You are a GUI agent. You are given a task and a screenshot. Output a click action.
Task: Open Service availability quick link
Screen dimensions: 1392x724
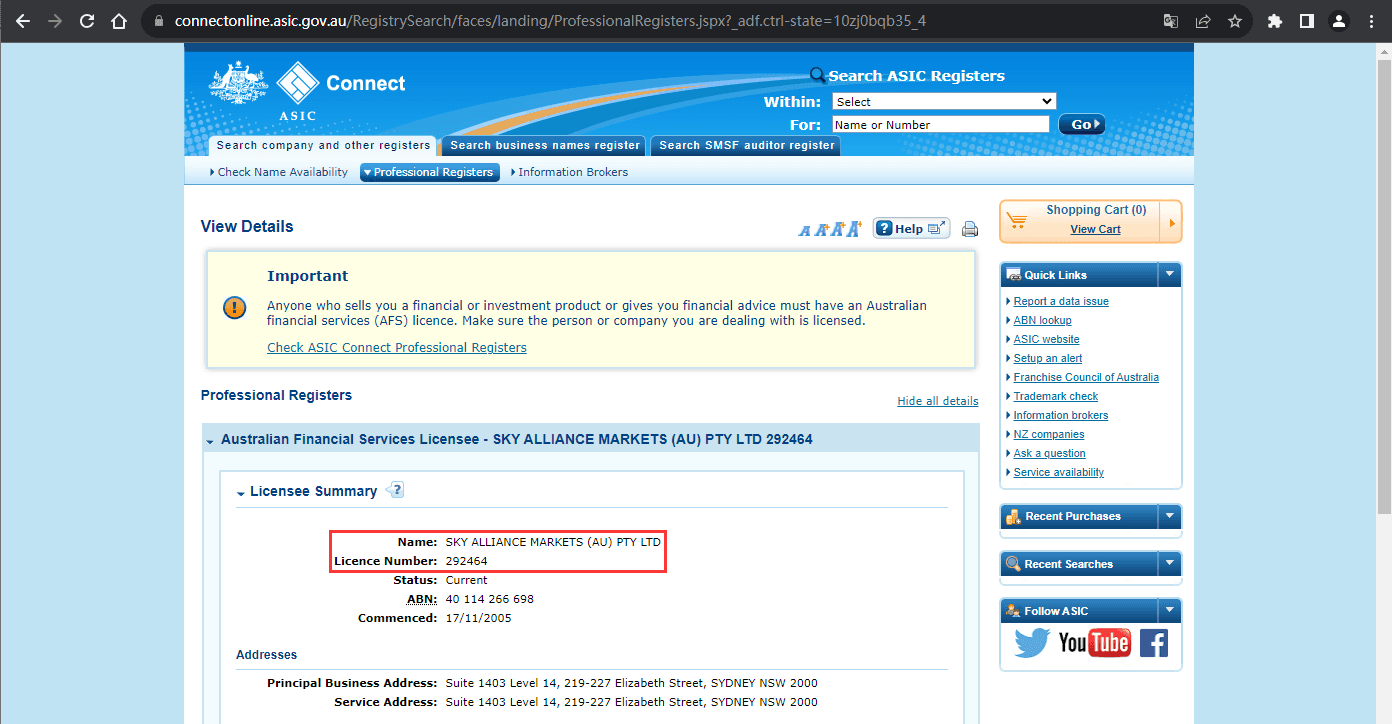pyautogui.click(x=1058, y=472)
